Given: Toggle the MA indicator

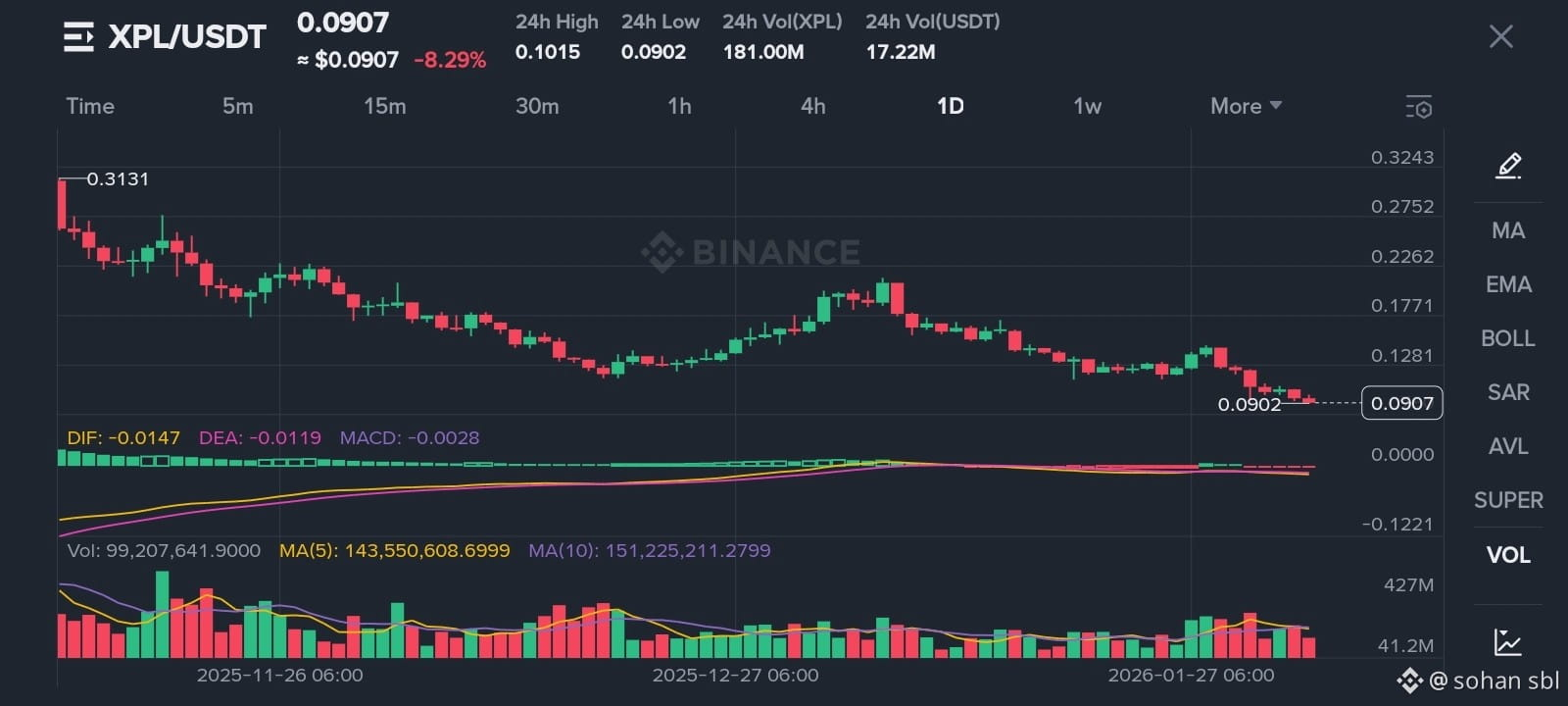Looking at the screenshot, I should (x=1507, y=230).
